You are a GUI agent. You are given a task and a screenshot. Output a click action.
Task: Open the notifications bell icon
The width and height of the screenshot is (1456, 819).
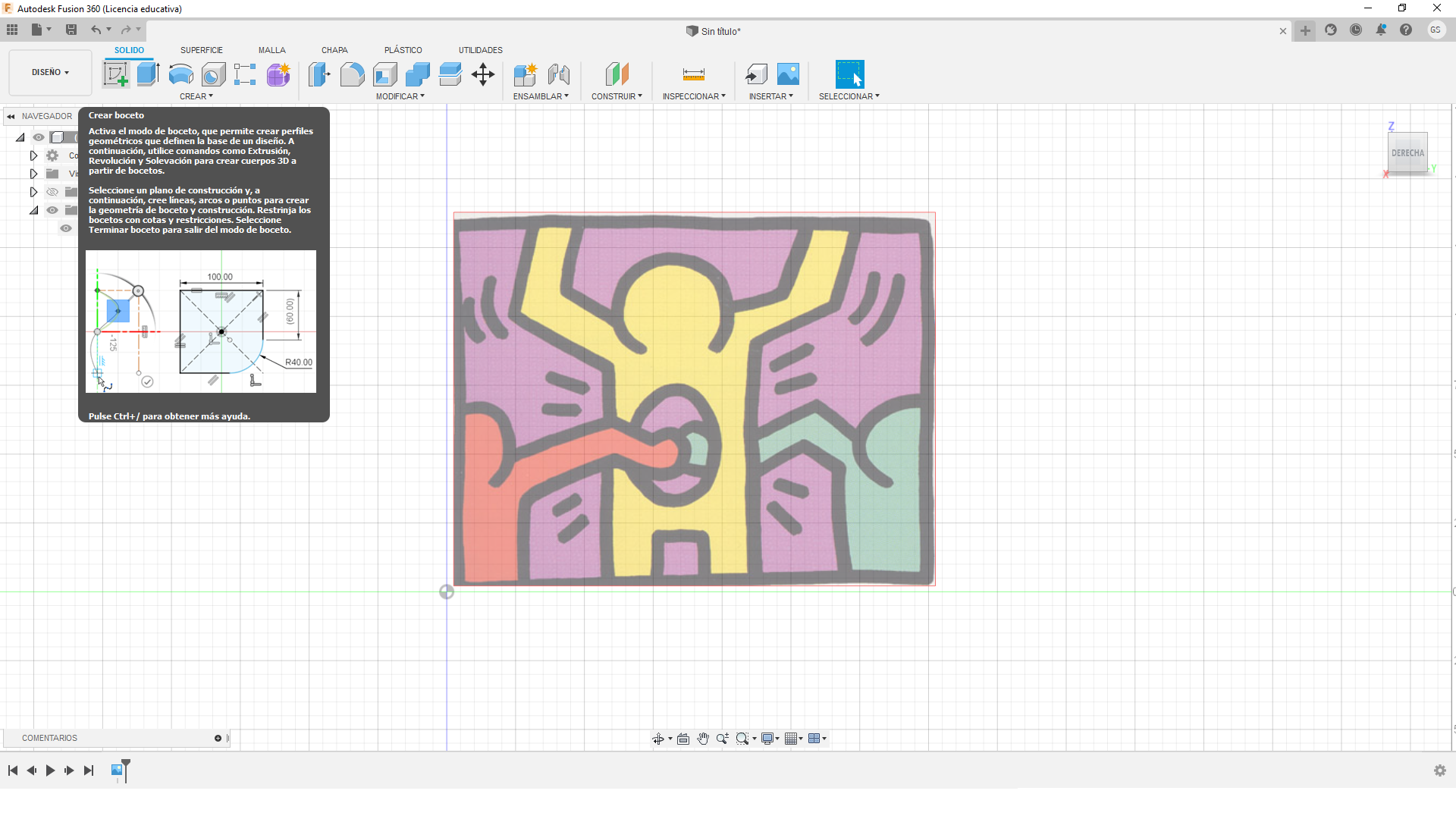click(x=1381, y=30)
